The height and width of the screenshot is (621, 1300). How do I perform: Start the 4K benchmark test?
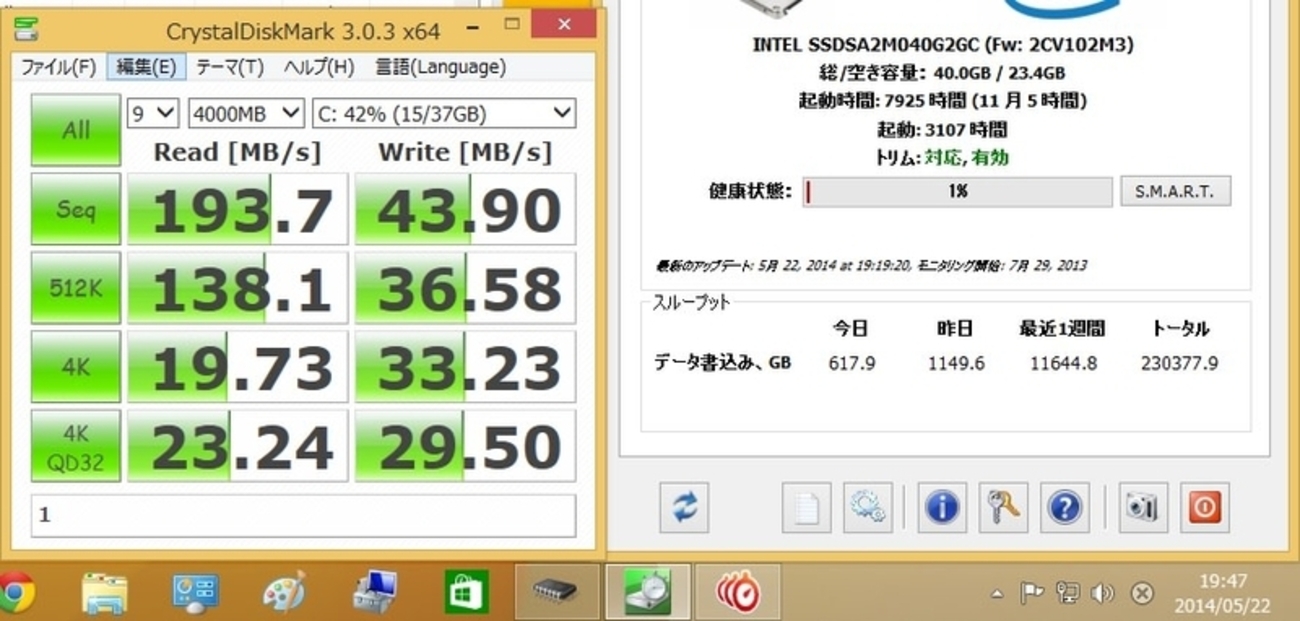(x=76, y=367)
